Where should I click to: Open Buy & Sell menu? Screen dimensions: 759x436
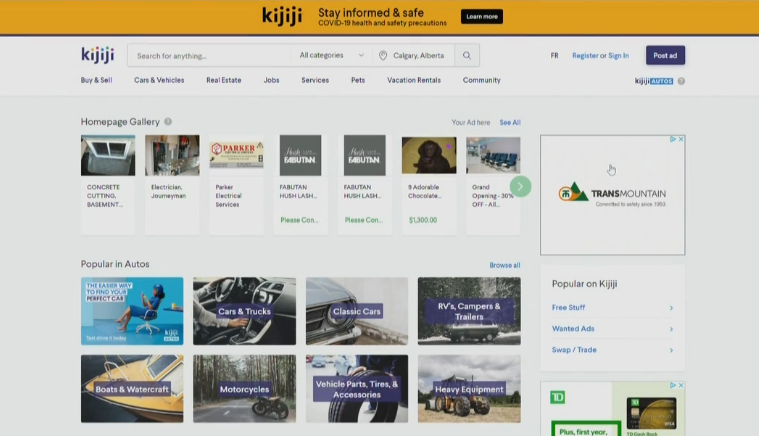(96, 80)
